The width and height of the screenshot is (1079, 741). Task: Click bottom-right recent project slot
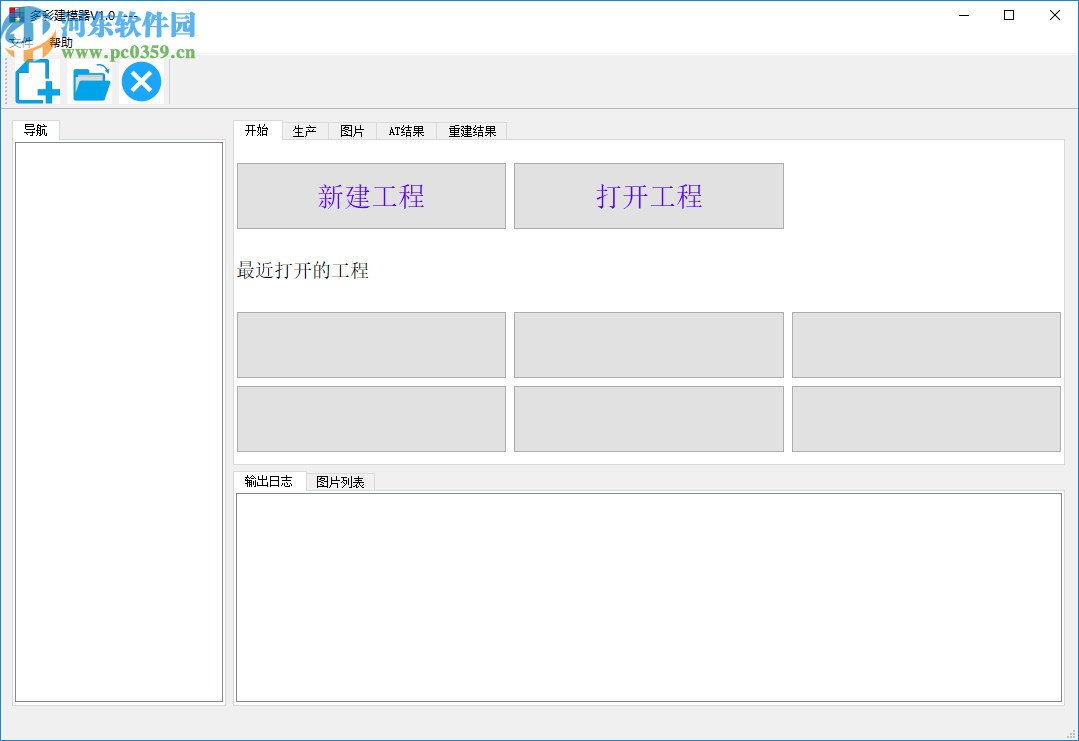pos(926,419)
